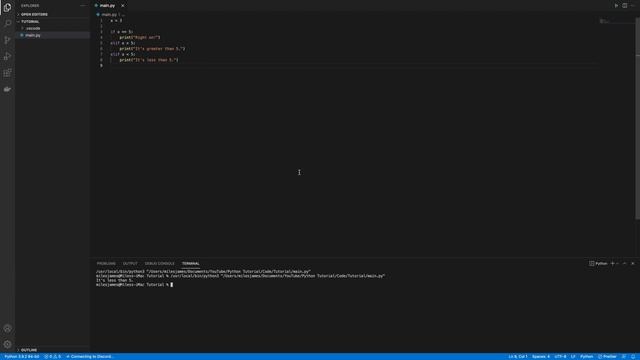Image resolution: width=640 pixels, height=360 pixels.
Task: Click Connecting to Discord status item
Action: click(89, 357)
